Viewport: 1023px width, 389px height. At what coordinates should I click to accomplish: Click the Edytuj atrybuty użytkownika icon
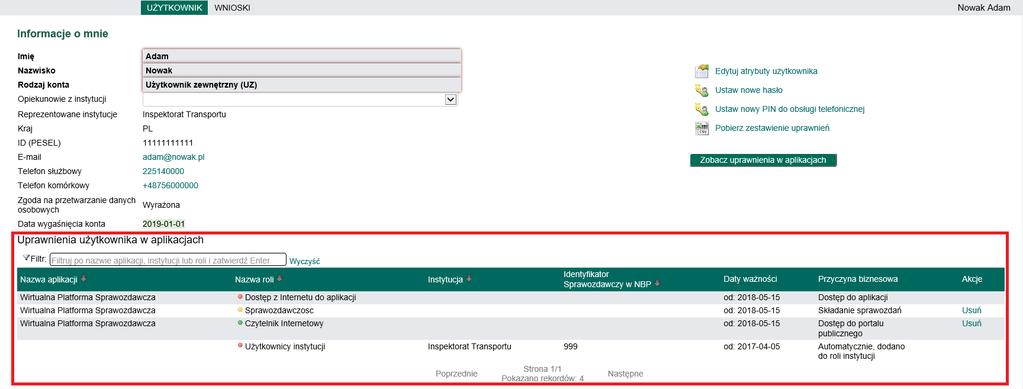pos(702,71)
